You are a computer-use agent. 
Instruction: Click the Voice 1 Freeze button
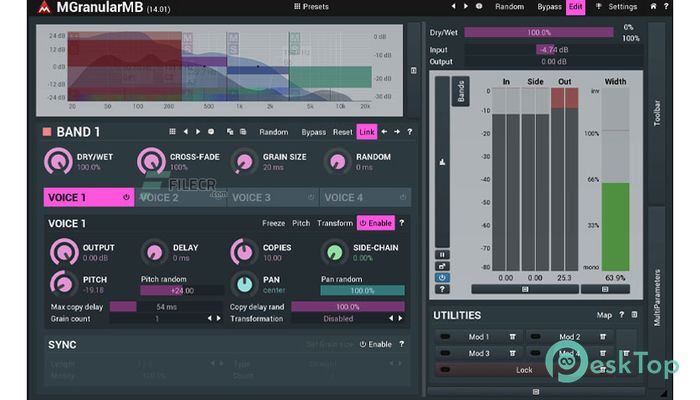(x=273, y=223)
